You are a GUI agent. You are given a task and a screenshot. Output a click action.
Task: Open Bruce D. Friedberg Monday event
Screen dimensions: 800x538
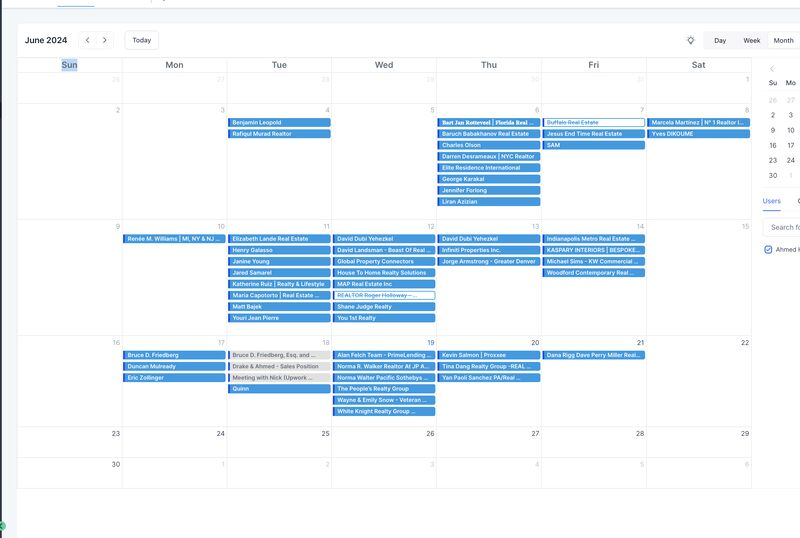174,355
